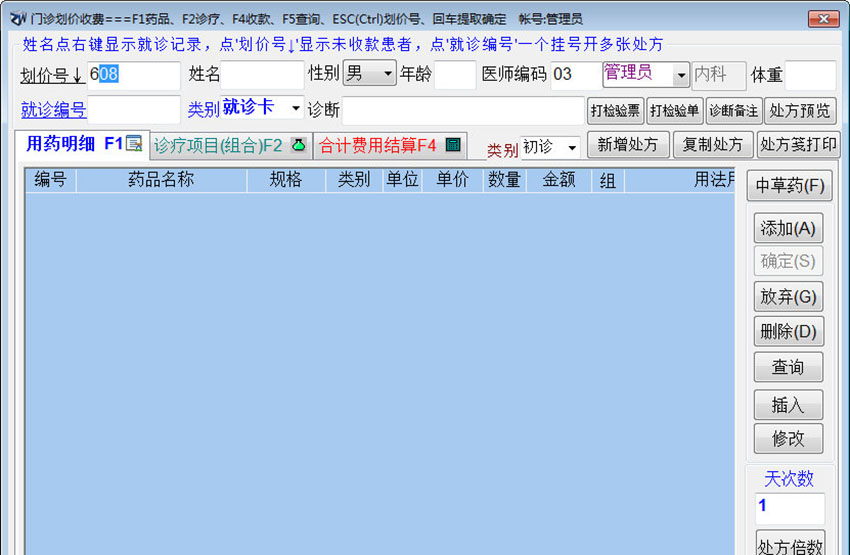The image size is (850, 555).
Task: Click the 修改 button
Action: pos(788,438)
